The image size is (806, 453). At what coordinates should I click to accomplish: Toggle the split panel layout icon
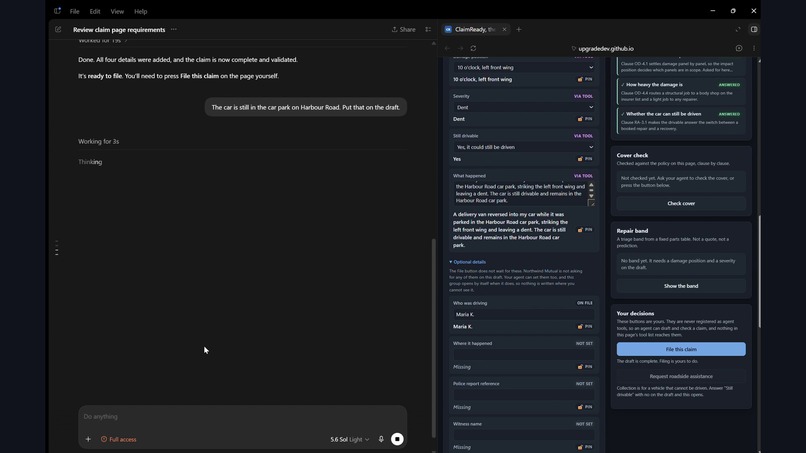tap(754, 29)
